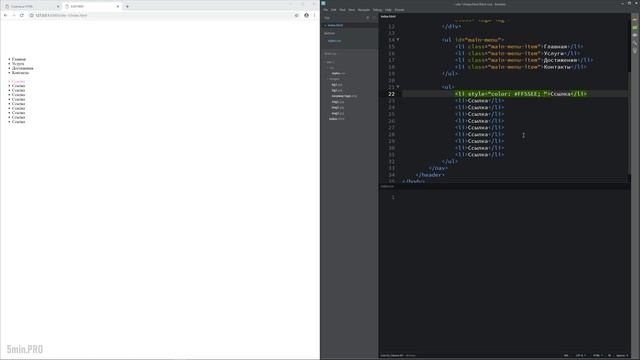
Task: Click "Контакты" on code line 18
Action: tap(557, 67)
